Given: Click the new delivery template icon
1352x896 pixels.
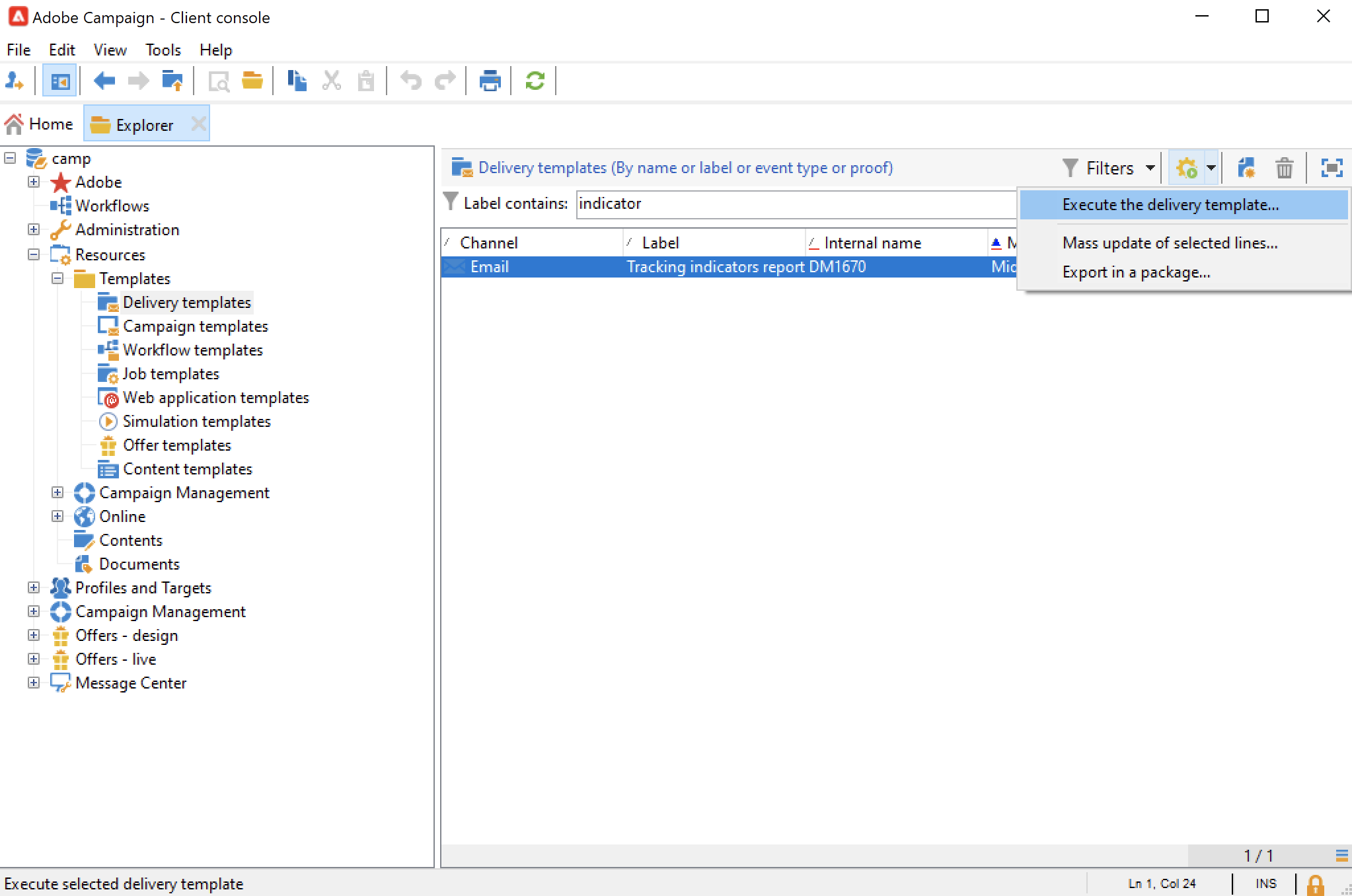Looking at the screenshot, I should coord(1246,168).
